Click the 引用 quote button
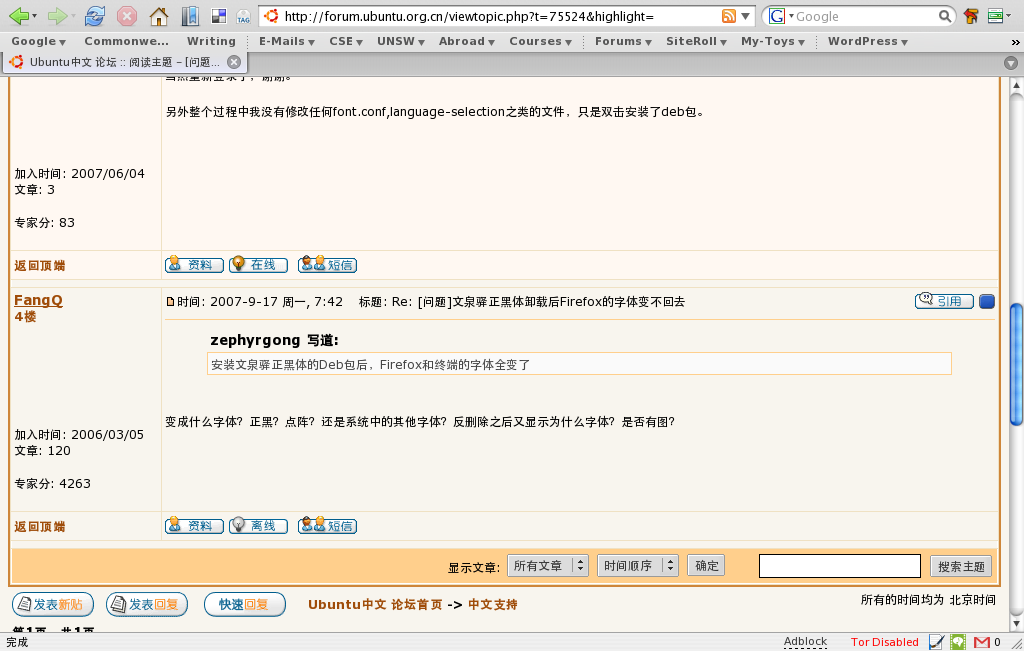 click(944, 300)
